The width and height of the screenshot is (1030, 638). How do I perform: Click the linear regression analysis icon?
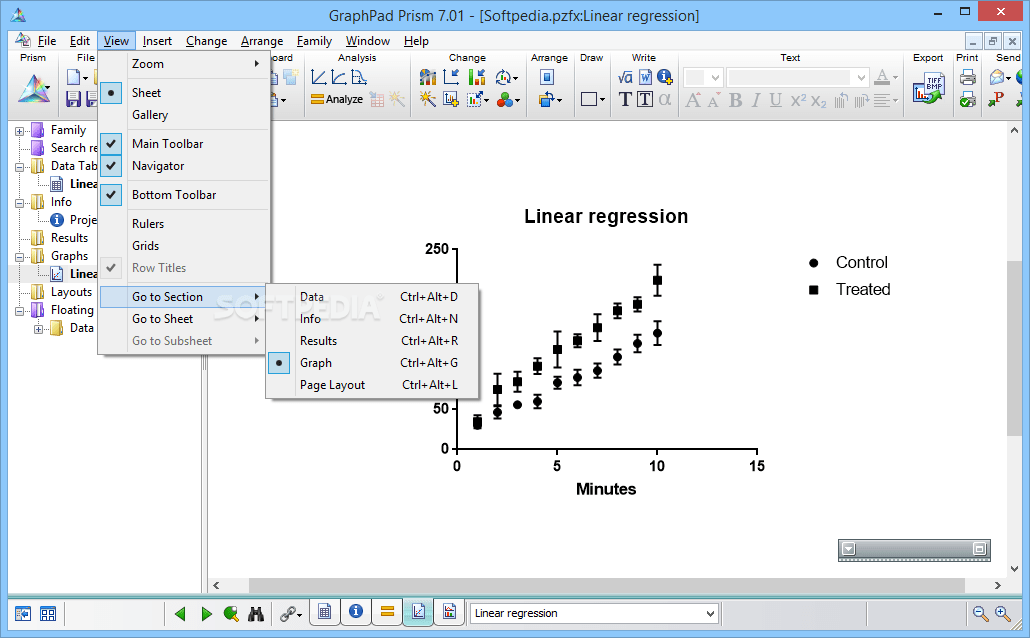[x=319, y=78]
